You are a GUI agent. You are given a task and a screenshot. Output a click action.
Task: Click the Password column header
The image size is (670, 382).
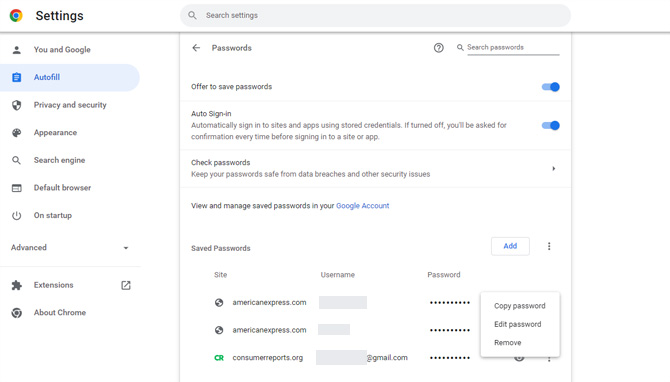coord(444,275)
